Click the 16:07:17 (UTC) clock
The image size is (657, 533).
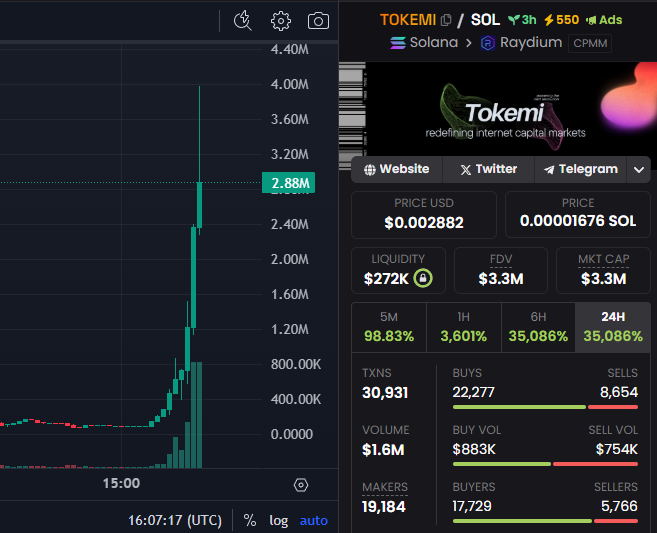[175, 520]
